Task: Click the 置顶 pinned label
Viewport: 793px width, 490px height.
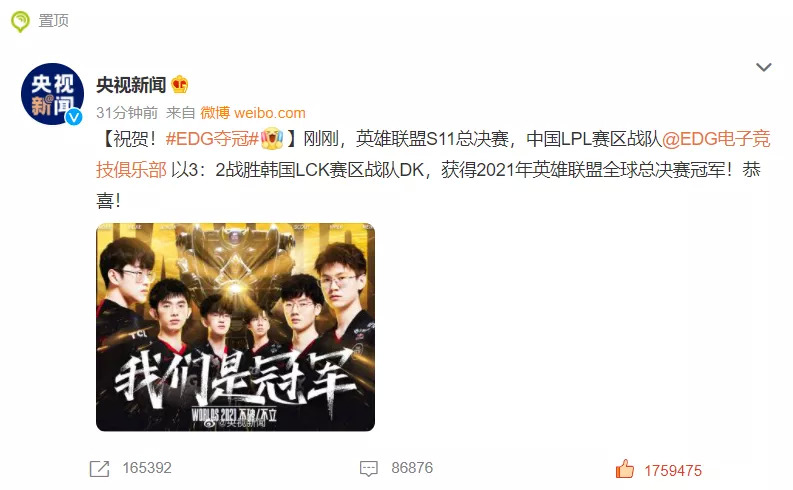Action: (x=54, y=21)
